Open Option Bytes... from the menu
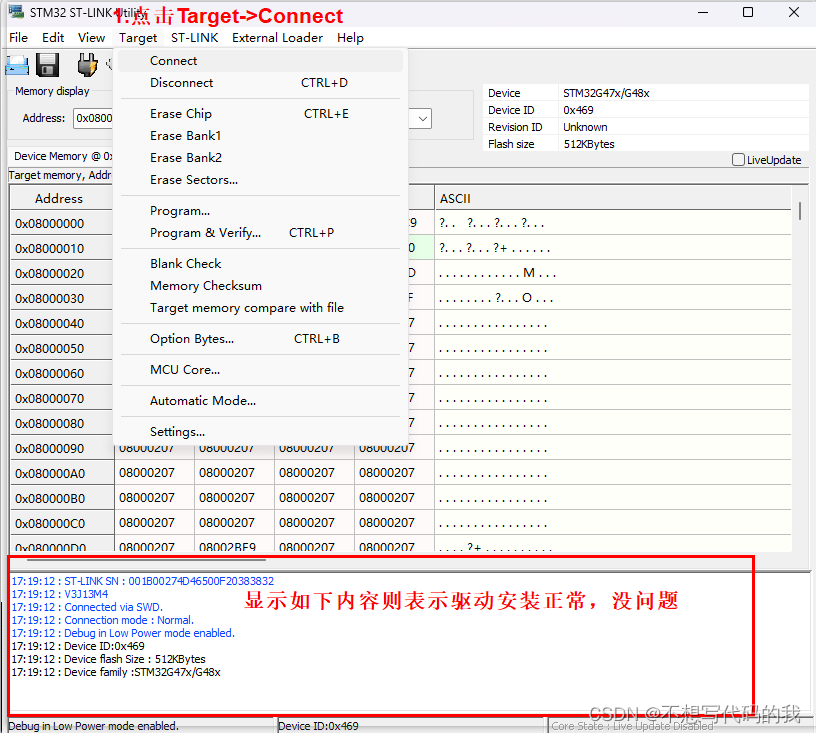This screenshot has width=816, height=733. [x=260, y=339]
